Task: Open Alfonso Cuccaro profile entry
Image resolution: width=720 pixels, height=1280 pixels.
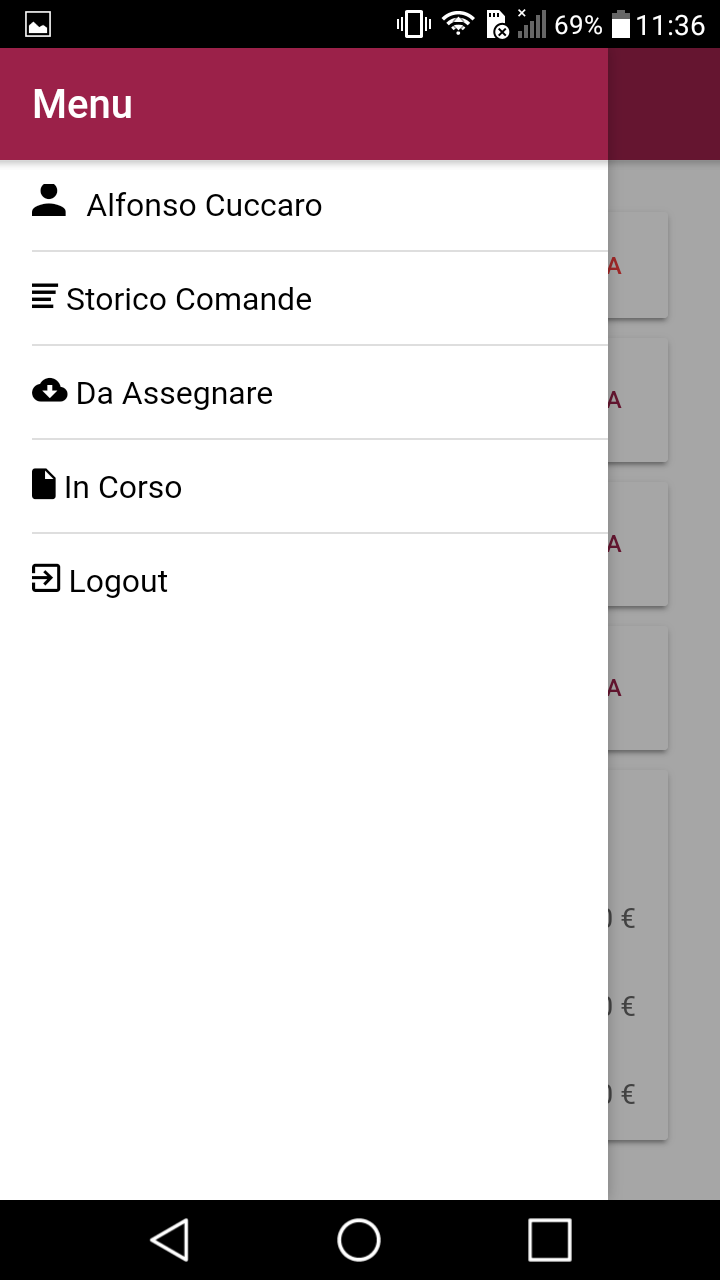Action: point(204,205)
